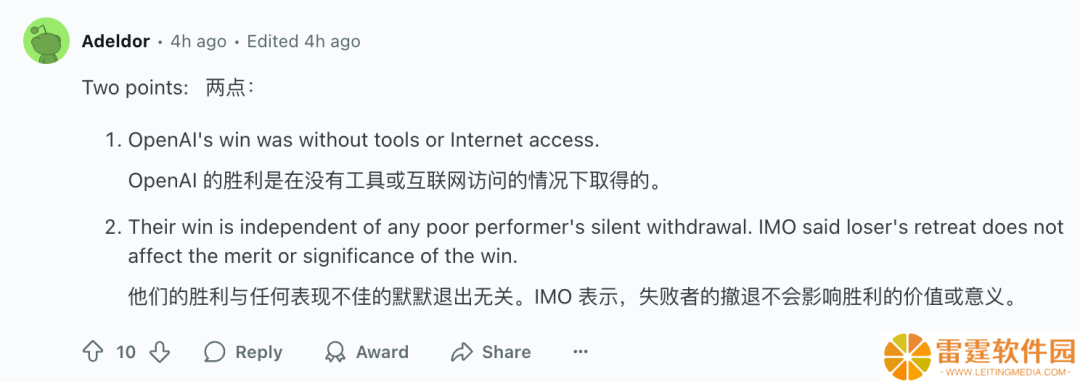Upvote Adeldor's comment
The image size is (1080, 382).
click(92, 352)
